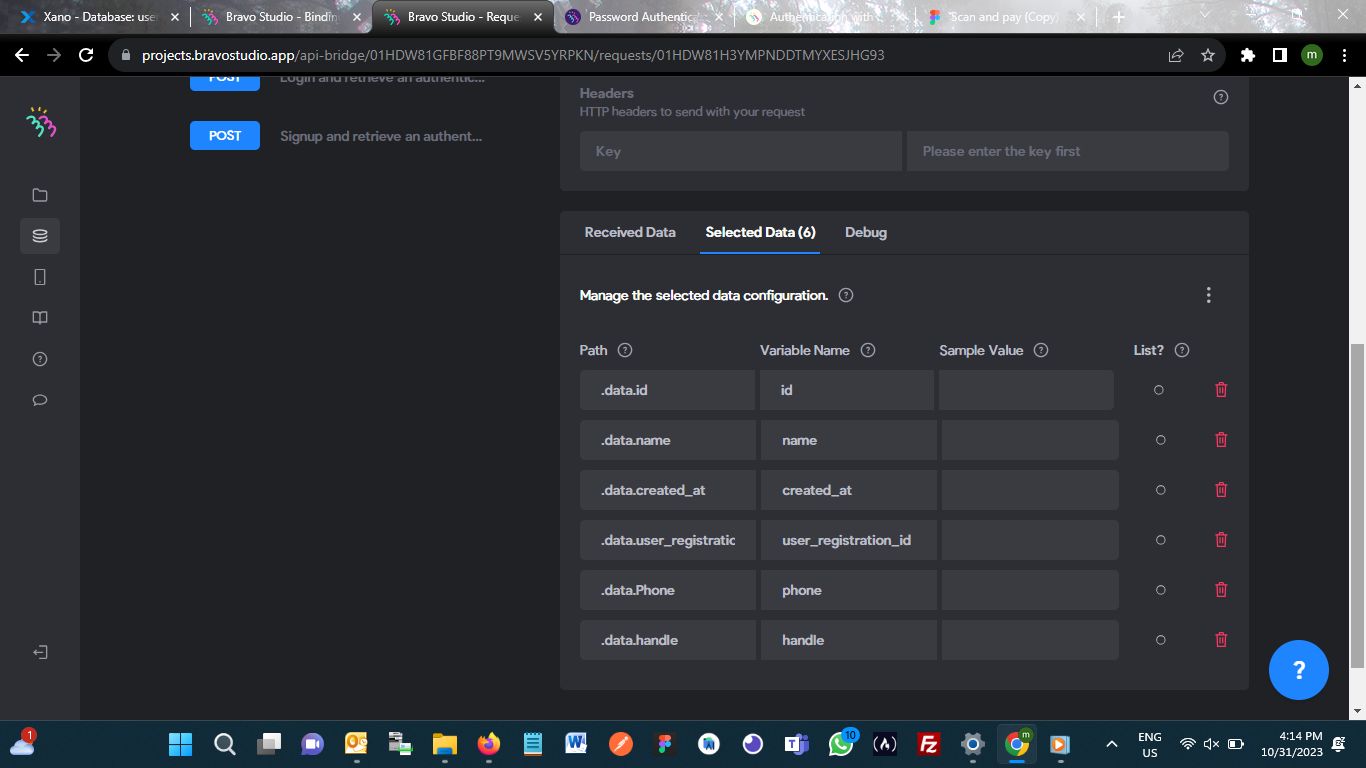Delete the .data.id row
Screen dimensions: 1366x768
(x=1221, y=389)
